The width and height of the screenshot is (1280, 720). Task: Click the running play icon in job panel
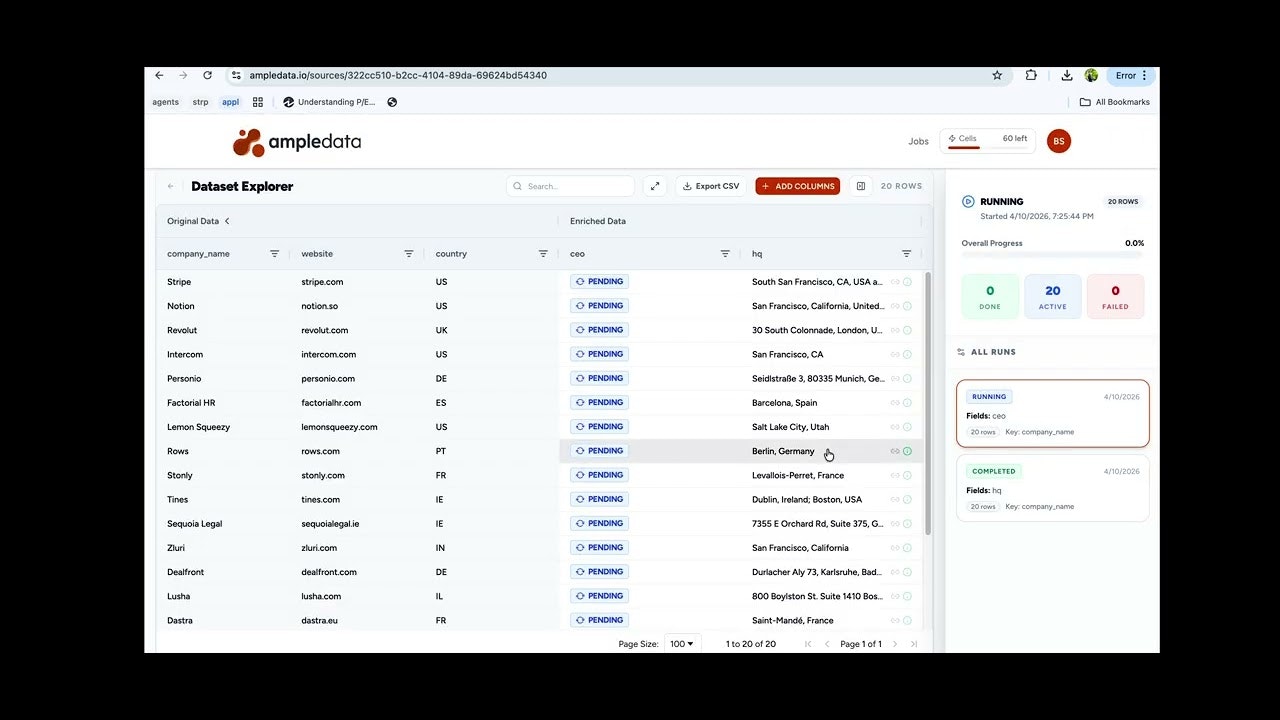pos(968,202)
